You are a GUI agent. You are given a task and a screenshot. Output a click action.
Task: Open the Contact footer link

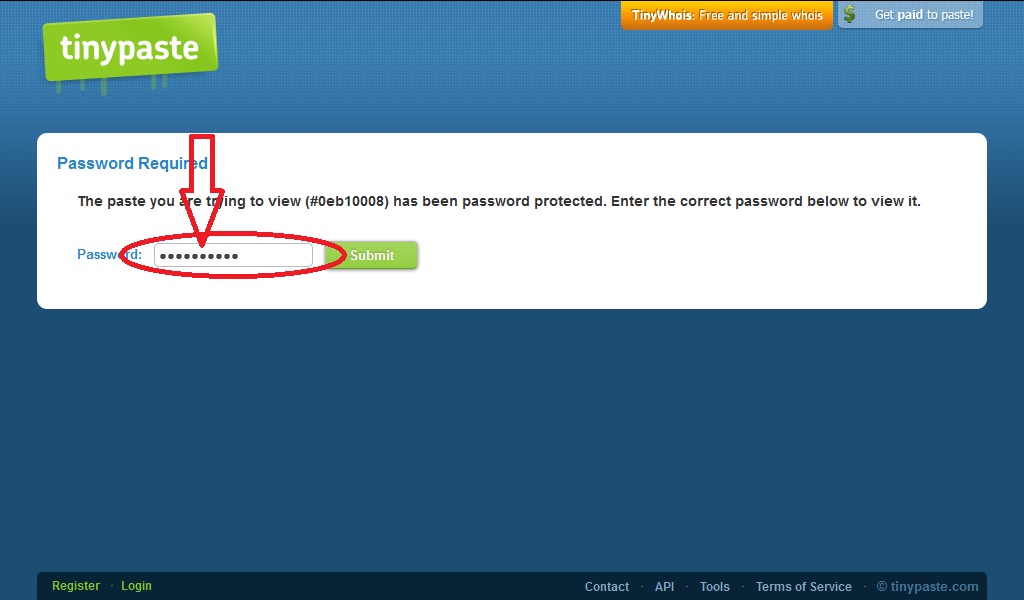click(x=607, y=586)
